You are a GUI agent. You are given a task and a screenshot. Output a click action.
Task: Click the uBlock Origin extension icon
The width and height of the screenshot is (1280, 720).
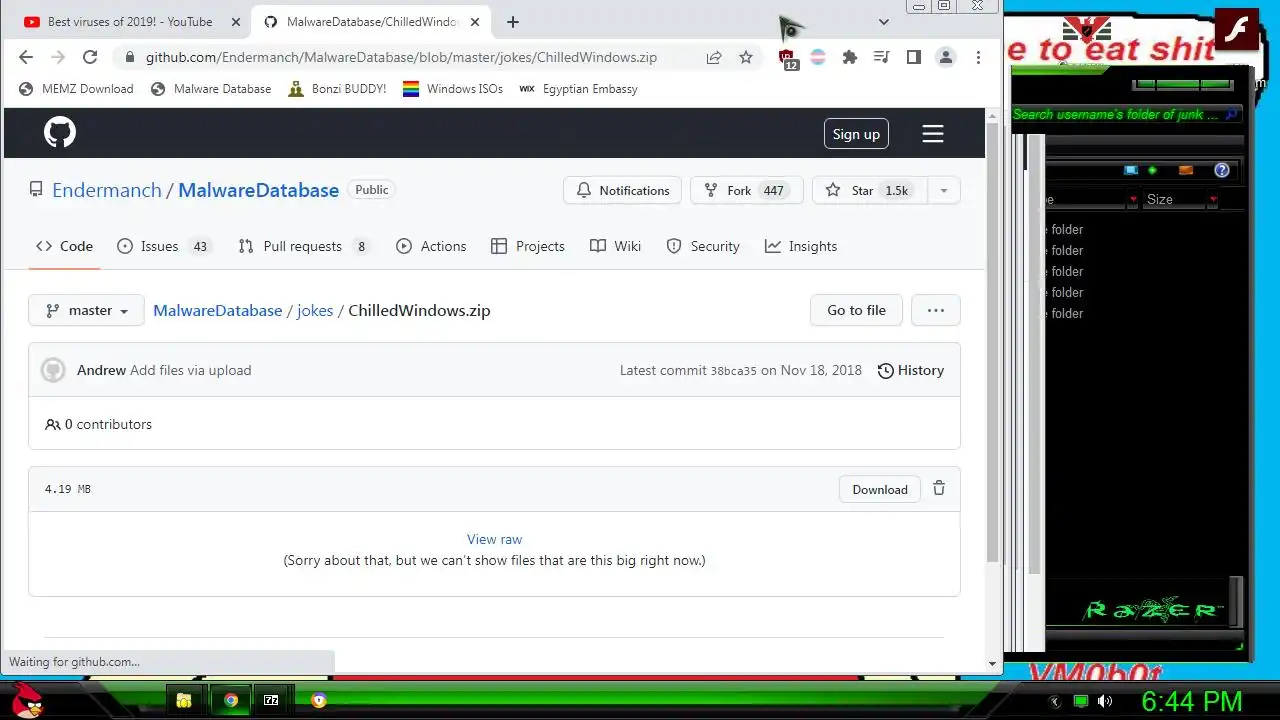(788, 59)
